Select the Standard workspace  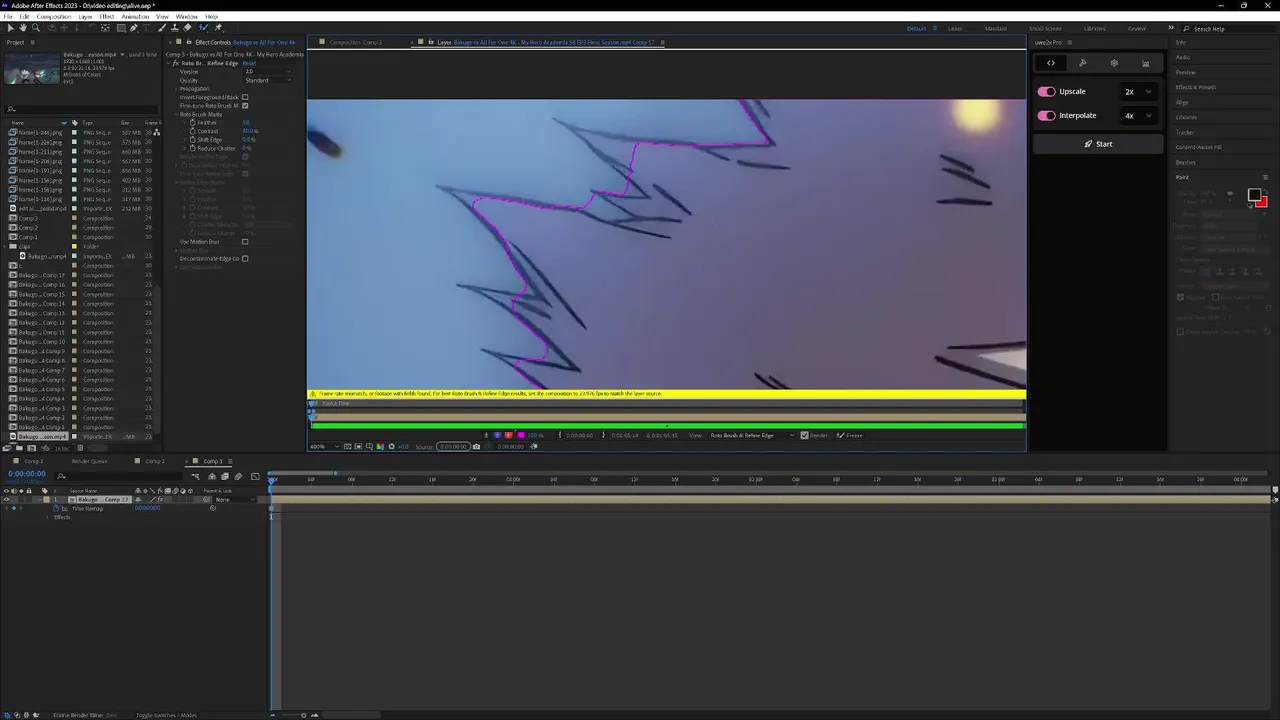click(x=996, y=28)
